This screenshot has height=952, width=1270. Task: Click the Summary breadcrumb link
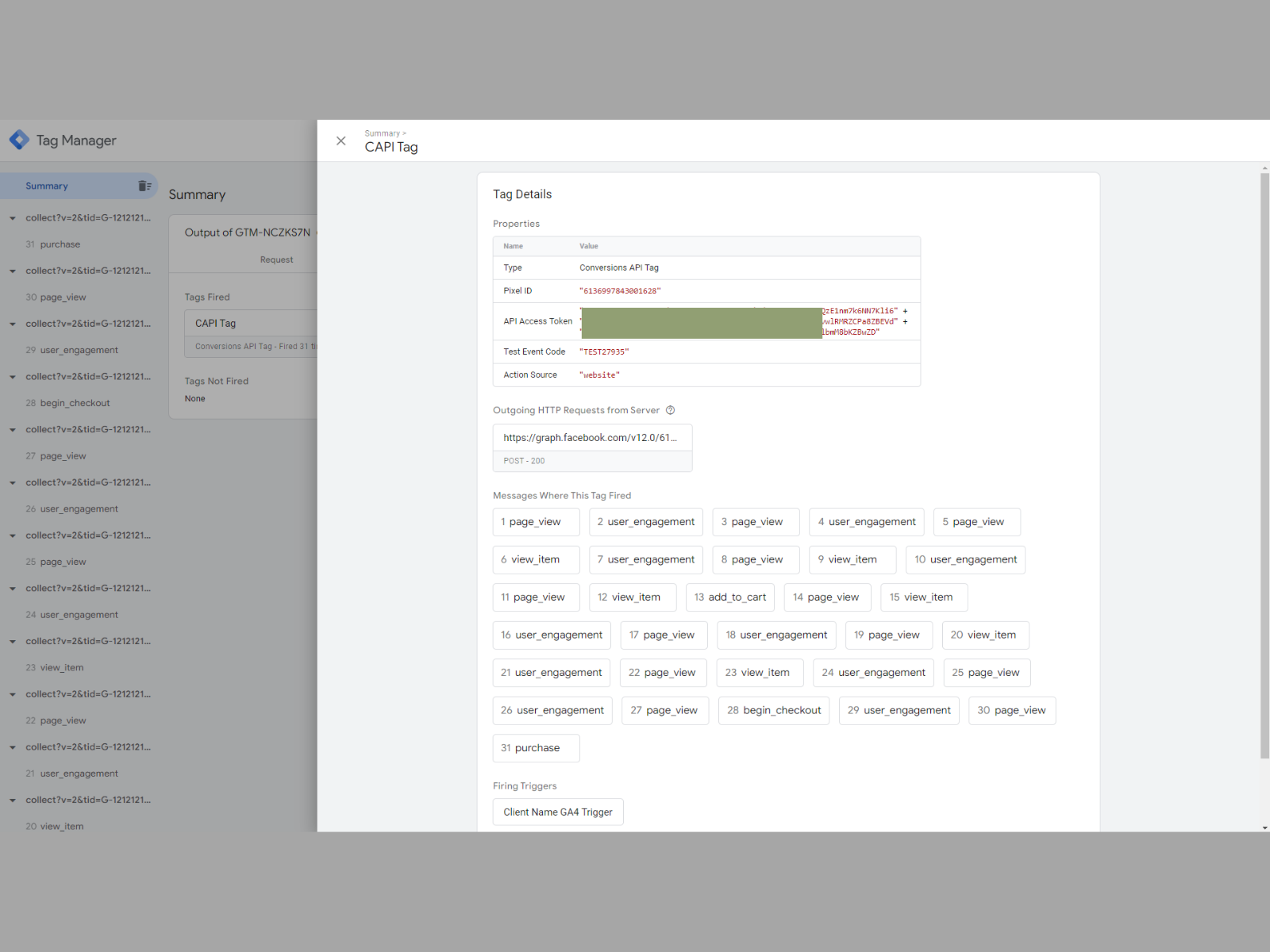point(383,133)
